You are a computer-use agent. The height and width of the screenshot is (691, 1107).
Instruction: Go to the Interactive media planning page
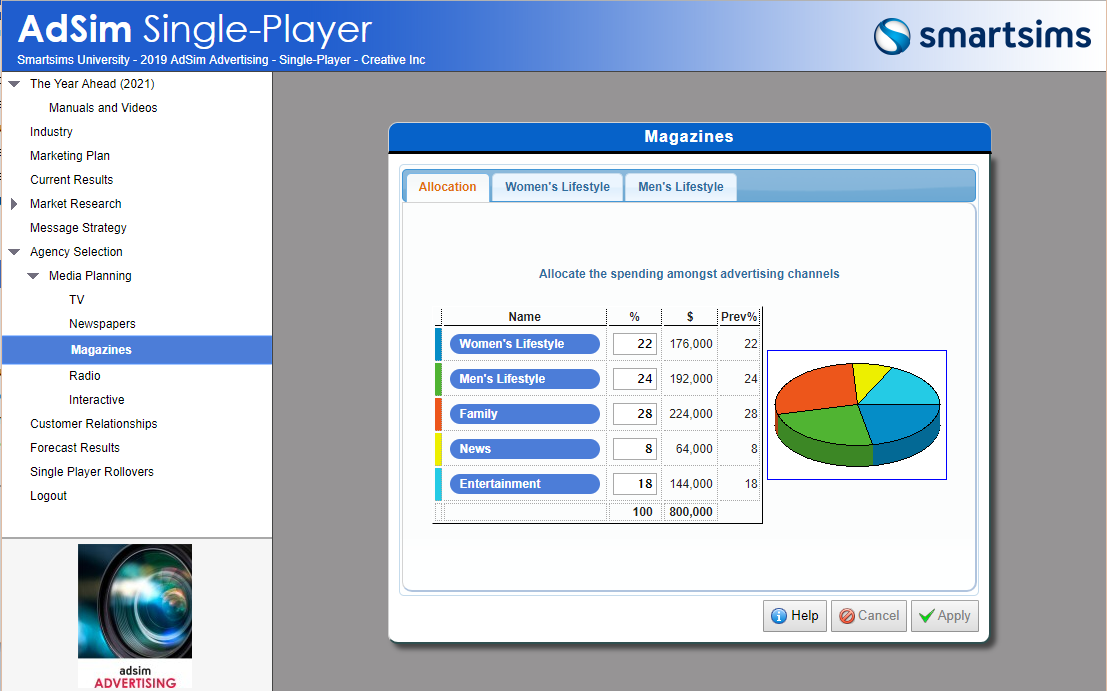click(97, 400)
